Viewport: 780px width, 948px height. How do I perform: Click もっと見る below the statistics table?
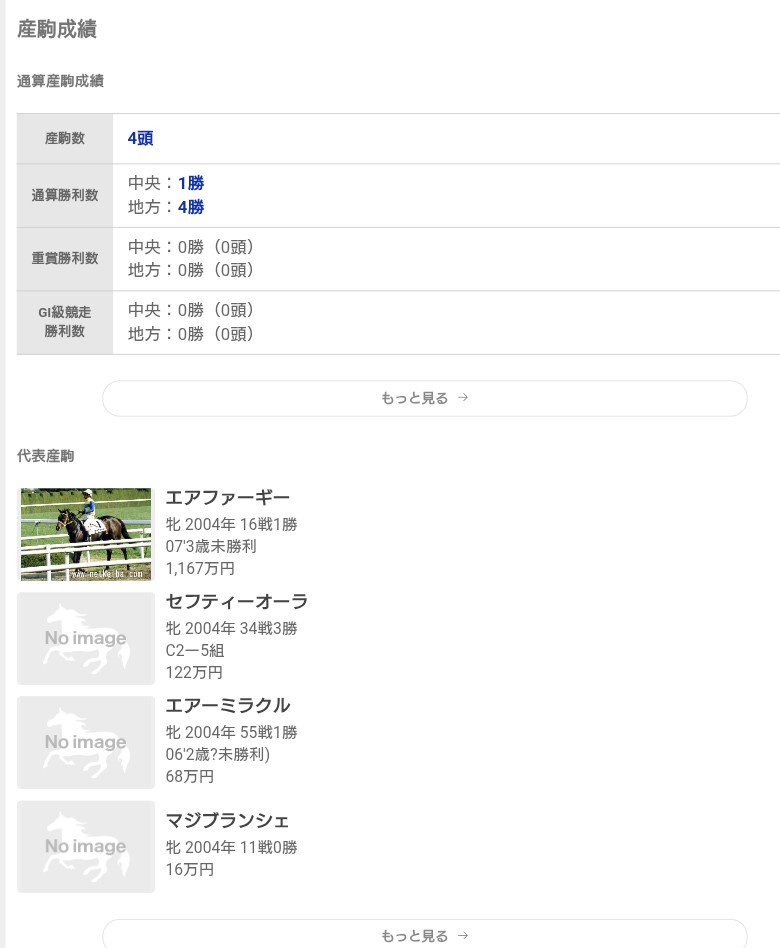424,398
